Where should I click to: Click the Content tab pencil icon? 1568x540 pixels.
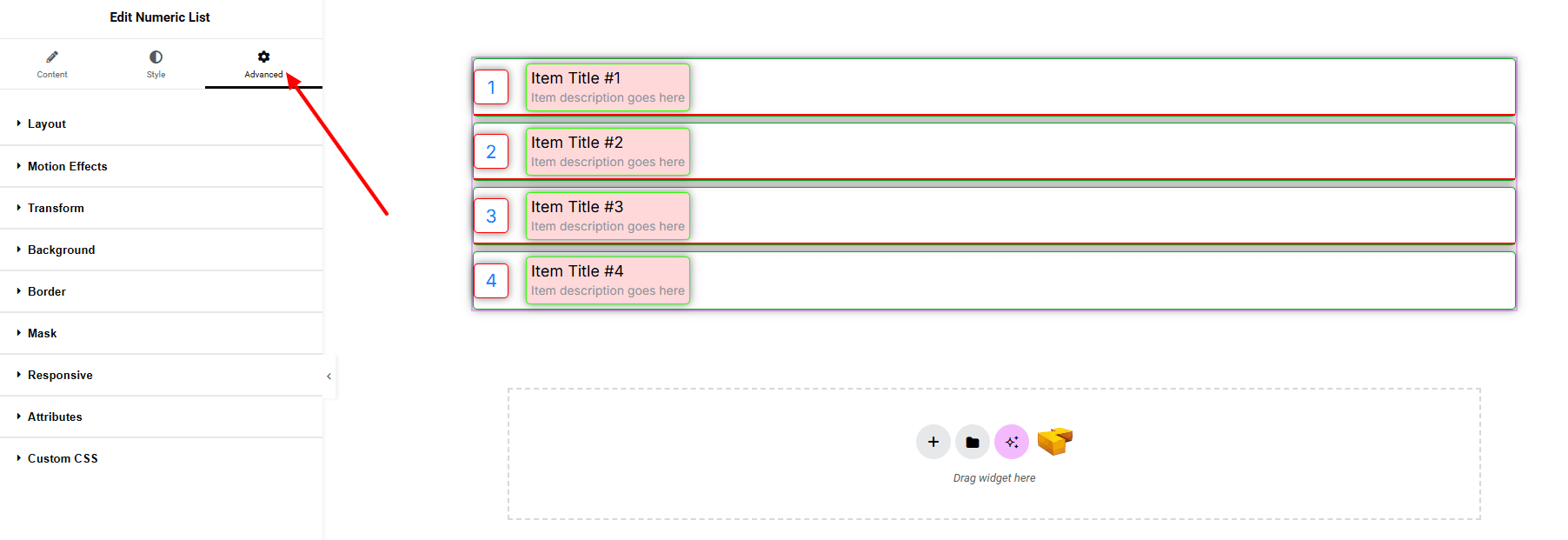point(52,57)
